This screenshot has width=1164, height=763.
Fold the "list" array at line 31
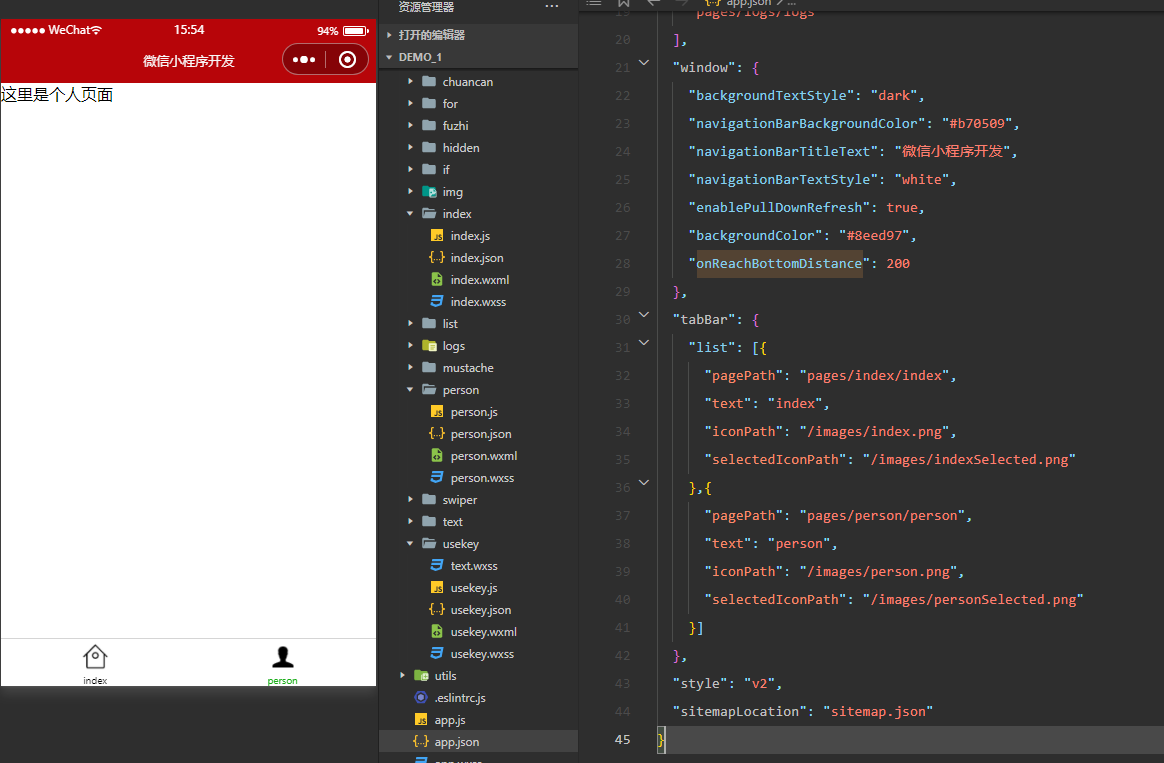[x=643, y=342]
